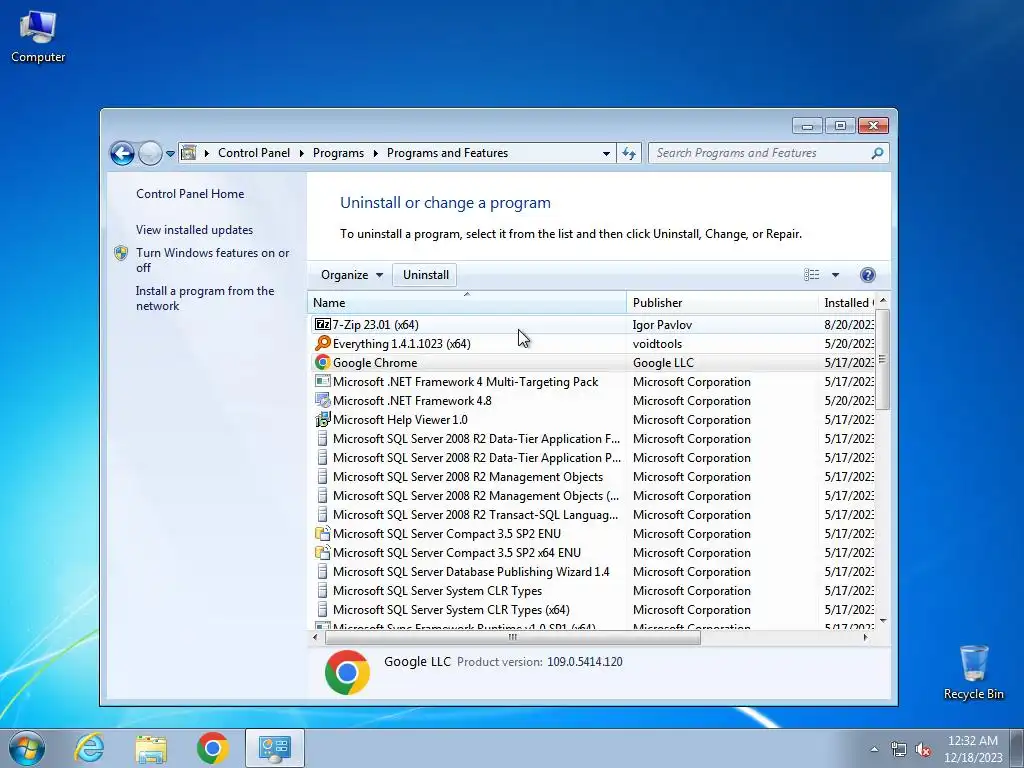Launch Google Chrome from the taskbar
The width and height of the screenshot is (1024, 768).
point(212,748)
